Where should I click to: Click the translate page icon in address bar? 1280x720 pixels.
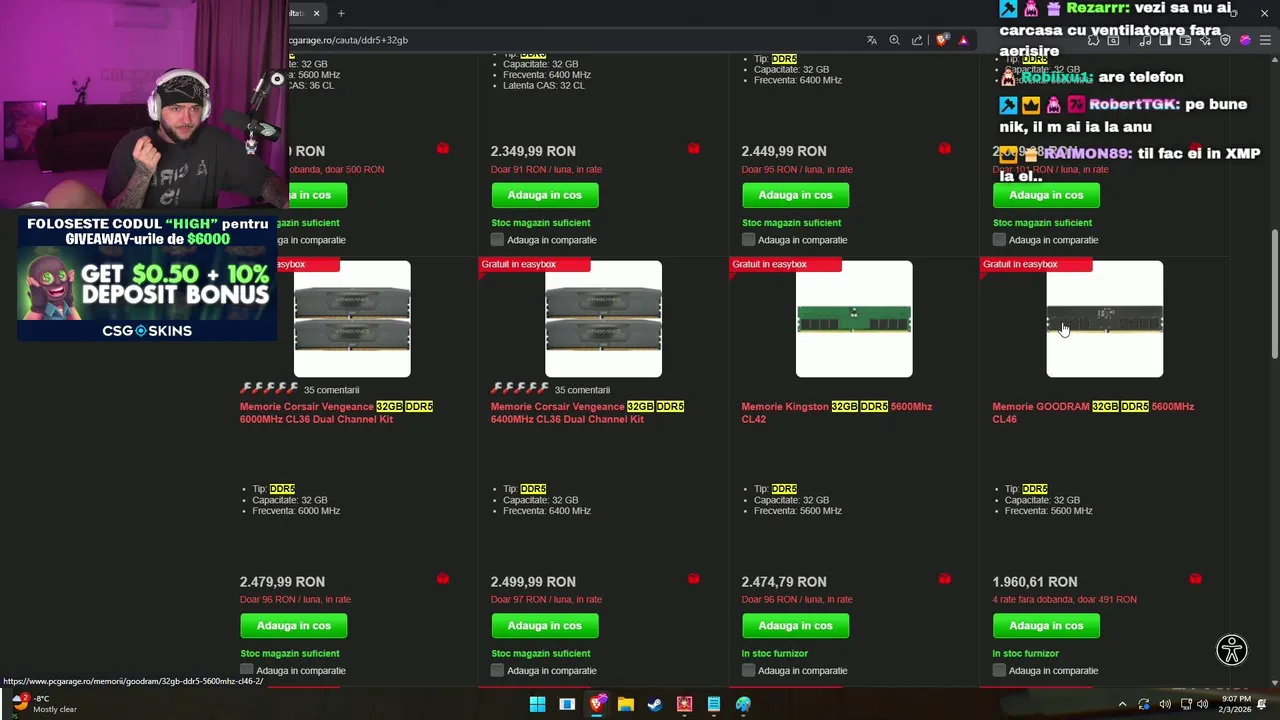(872, 40)
